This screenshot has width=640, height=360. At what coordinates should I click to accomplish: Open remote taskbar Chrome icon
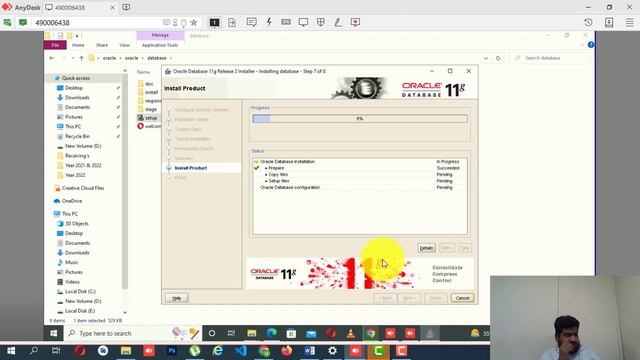coord(371,333)
